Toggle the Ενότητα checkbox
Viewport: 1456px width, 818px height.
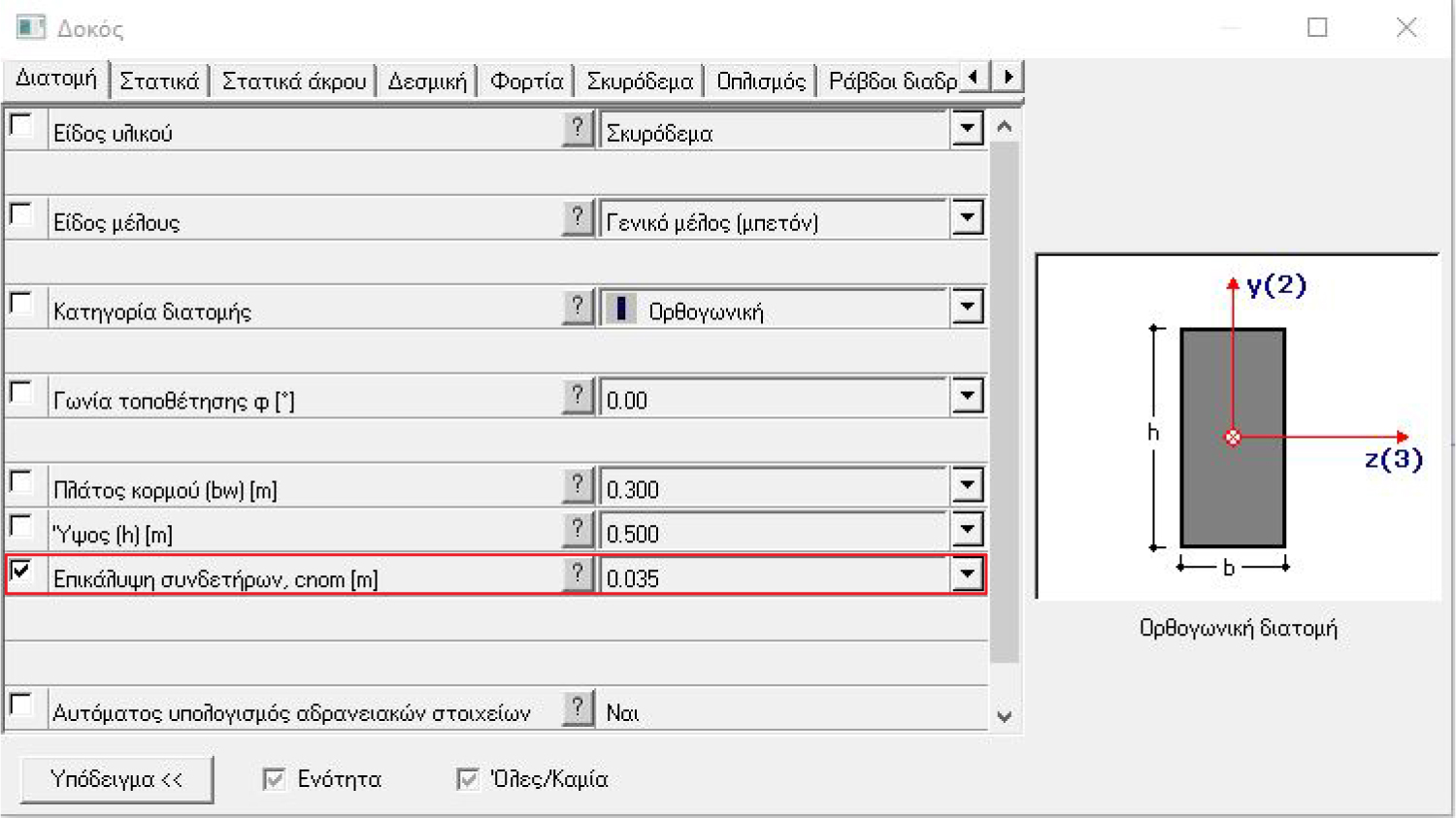[274, 778]
